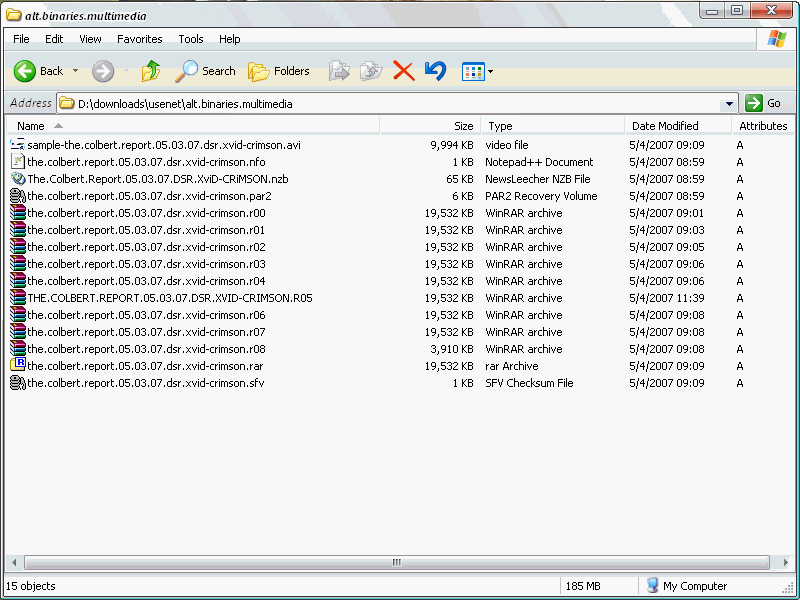This screenshot has height=600, width=800.
Task: Sort by the Size column header
Action: pos(430,126)
